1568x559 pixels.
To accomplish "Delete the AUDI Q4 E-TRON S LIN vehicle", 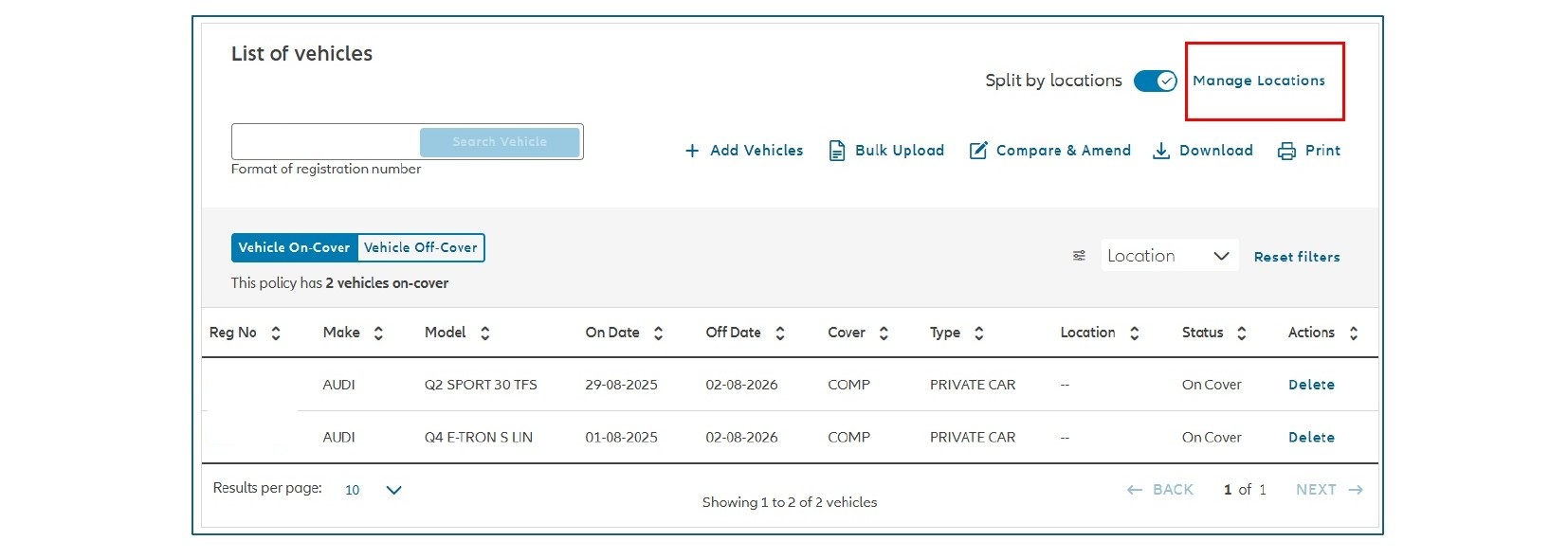I will coord(1311,437).
